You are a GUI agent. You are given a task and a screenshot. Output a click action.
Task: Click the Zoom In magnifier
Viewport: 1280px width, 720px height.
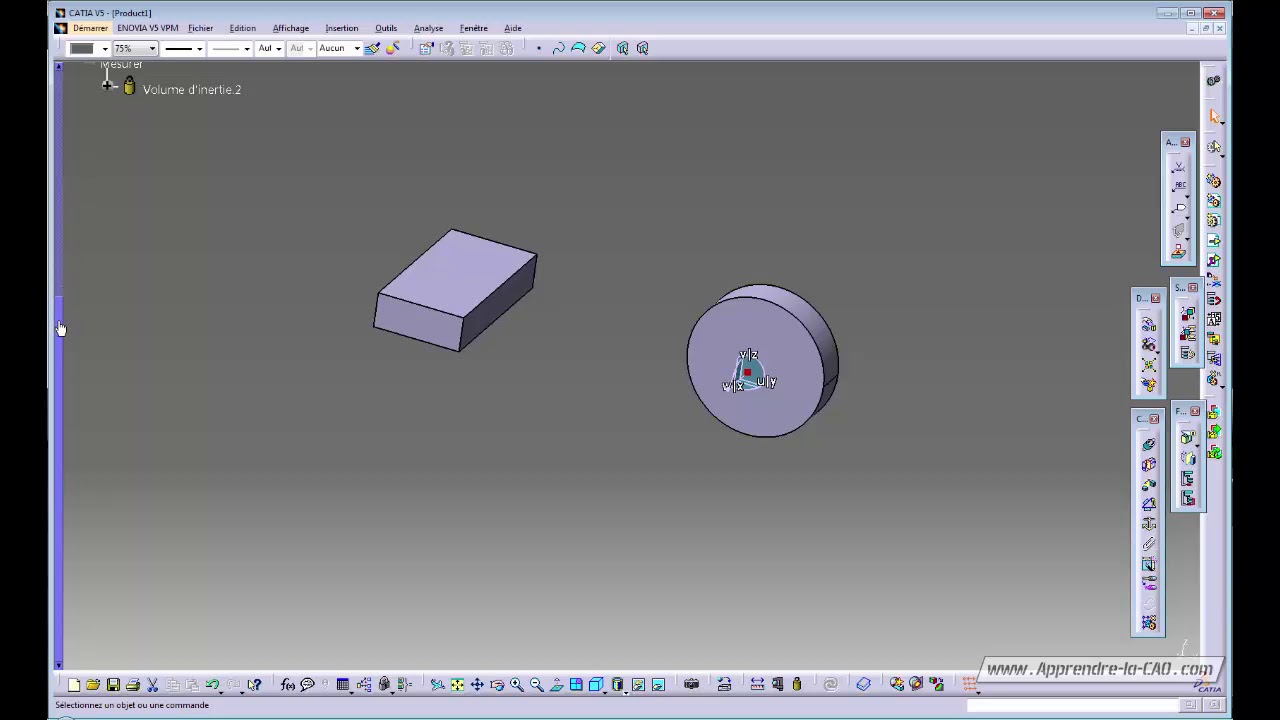pyautogui.click(x=517, y=685)
